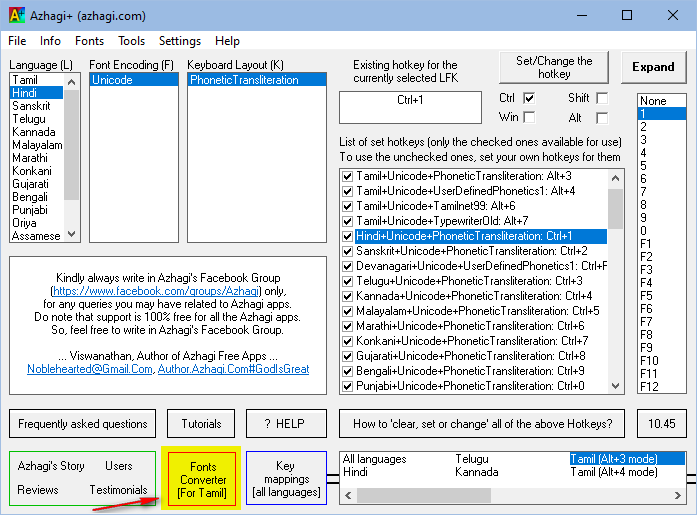Click down arrow of Language list scrollbar
The height and width of the screenshot is (515, 697).
(x=72, y=234)
